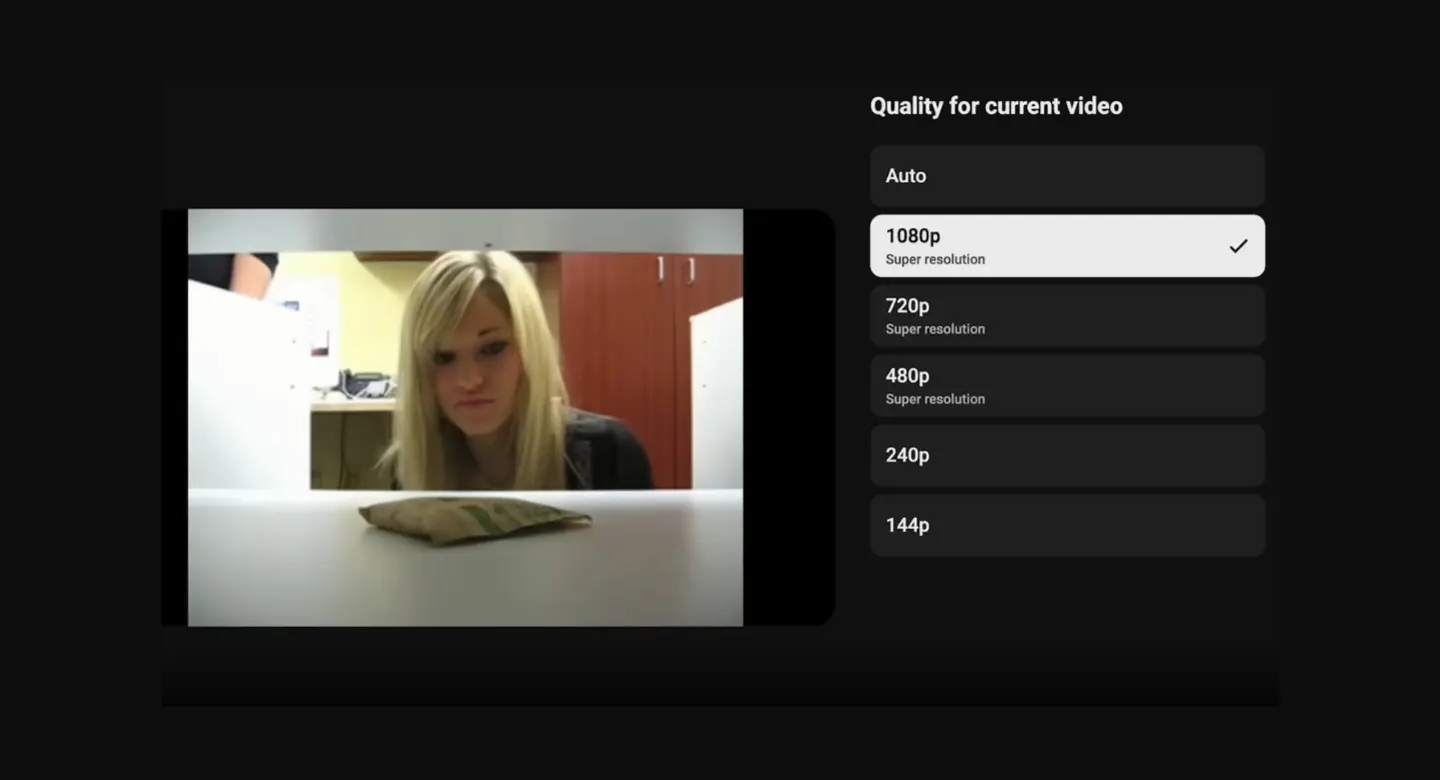1440x780 pixels.
Task: Click 'Quality for current video' heading
Action: click(996, 106)
